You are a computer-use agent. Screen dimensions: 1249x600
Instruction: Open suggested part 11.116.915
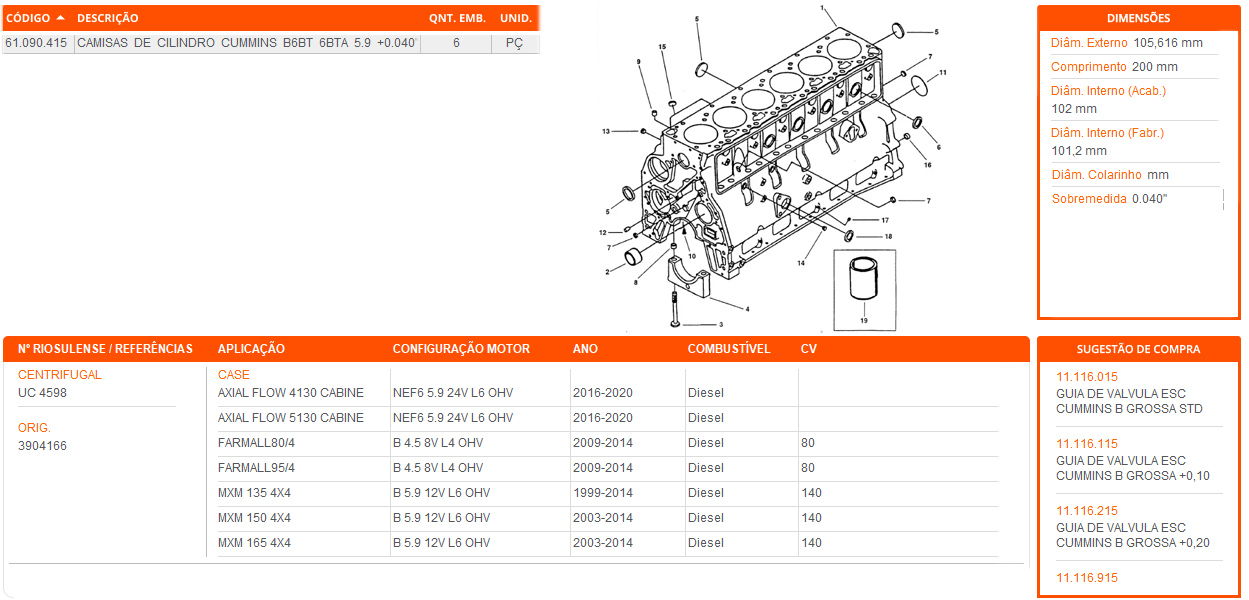(x=1086, y=578)
